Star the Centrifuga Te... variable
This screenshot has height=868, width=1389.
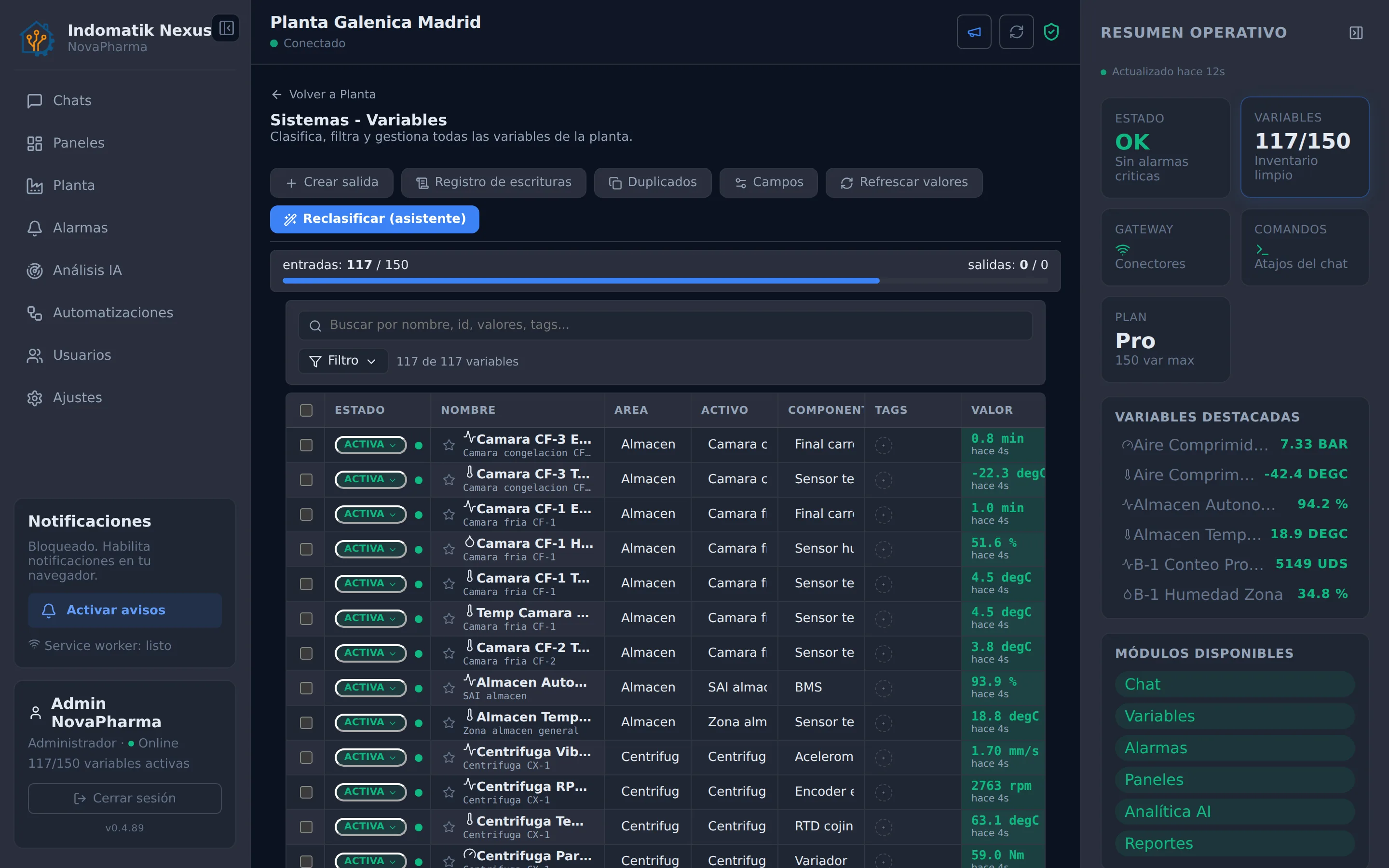pos(449,827)
